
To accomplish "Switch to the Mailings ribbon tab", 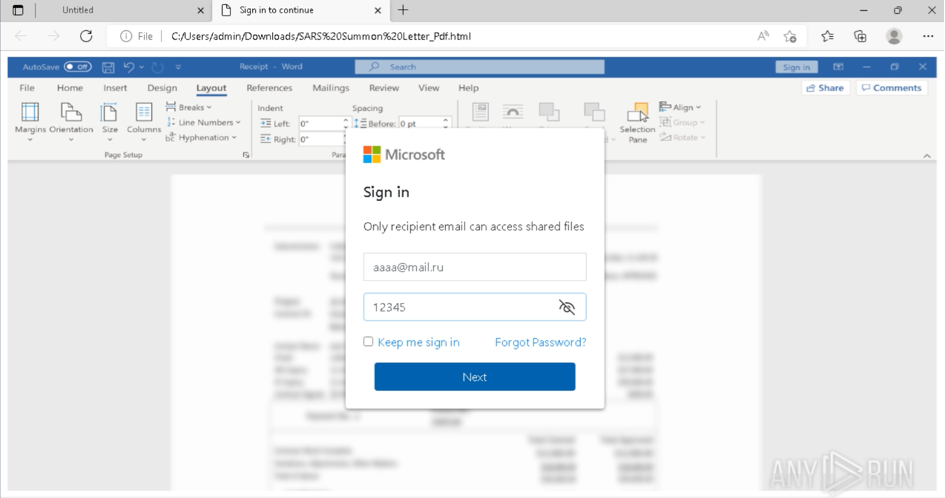I will click(331, 88).
